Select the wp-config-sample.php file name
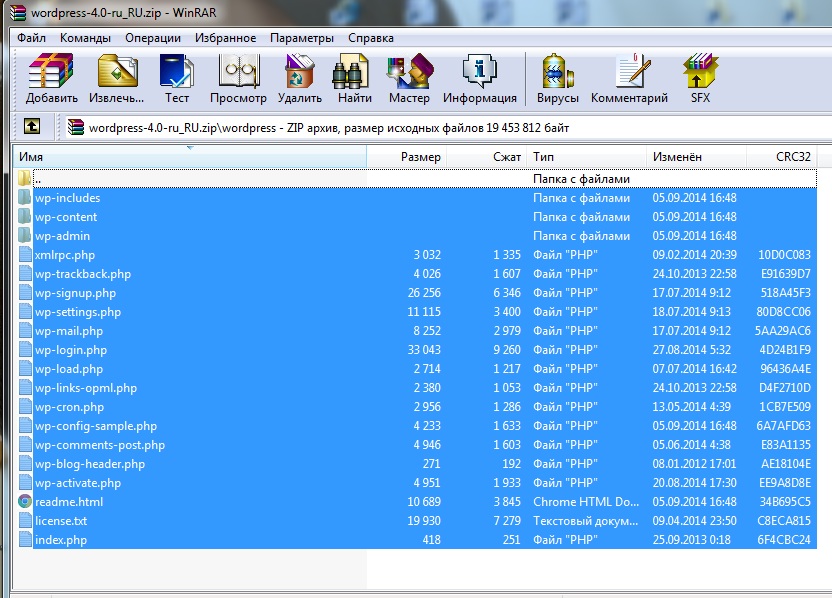The width and height of the screenshot is (832, 598). 96,426
